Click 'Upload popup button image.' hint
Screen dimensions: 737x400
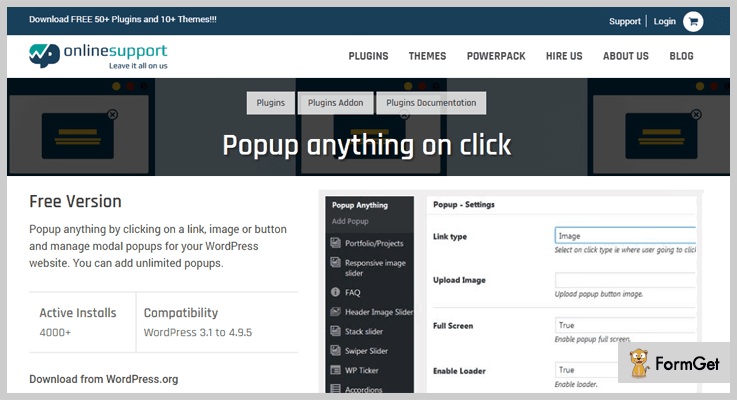(x=598, y=294)
